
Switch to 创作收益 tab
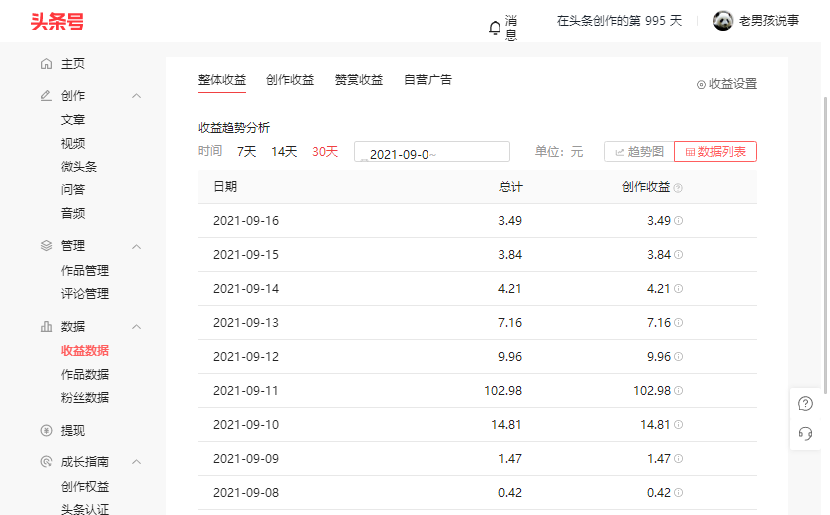click(x=290, y=80)
